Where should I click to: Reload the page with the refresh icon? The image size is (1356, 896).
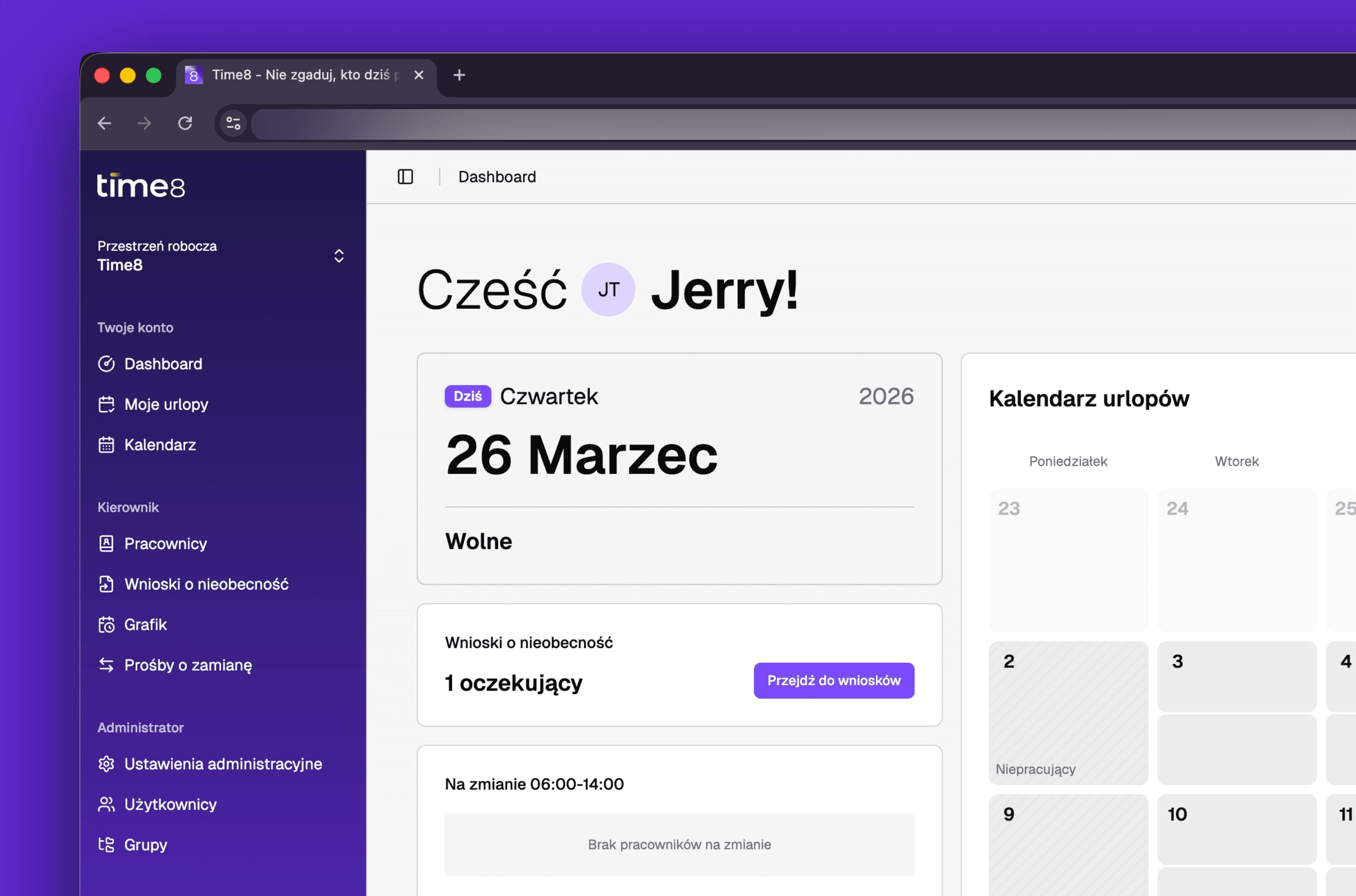coord(185,123)
